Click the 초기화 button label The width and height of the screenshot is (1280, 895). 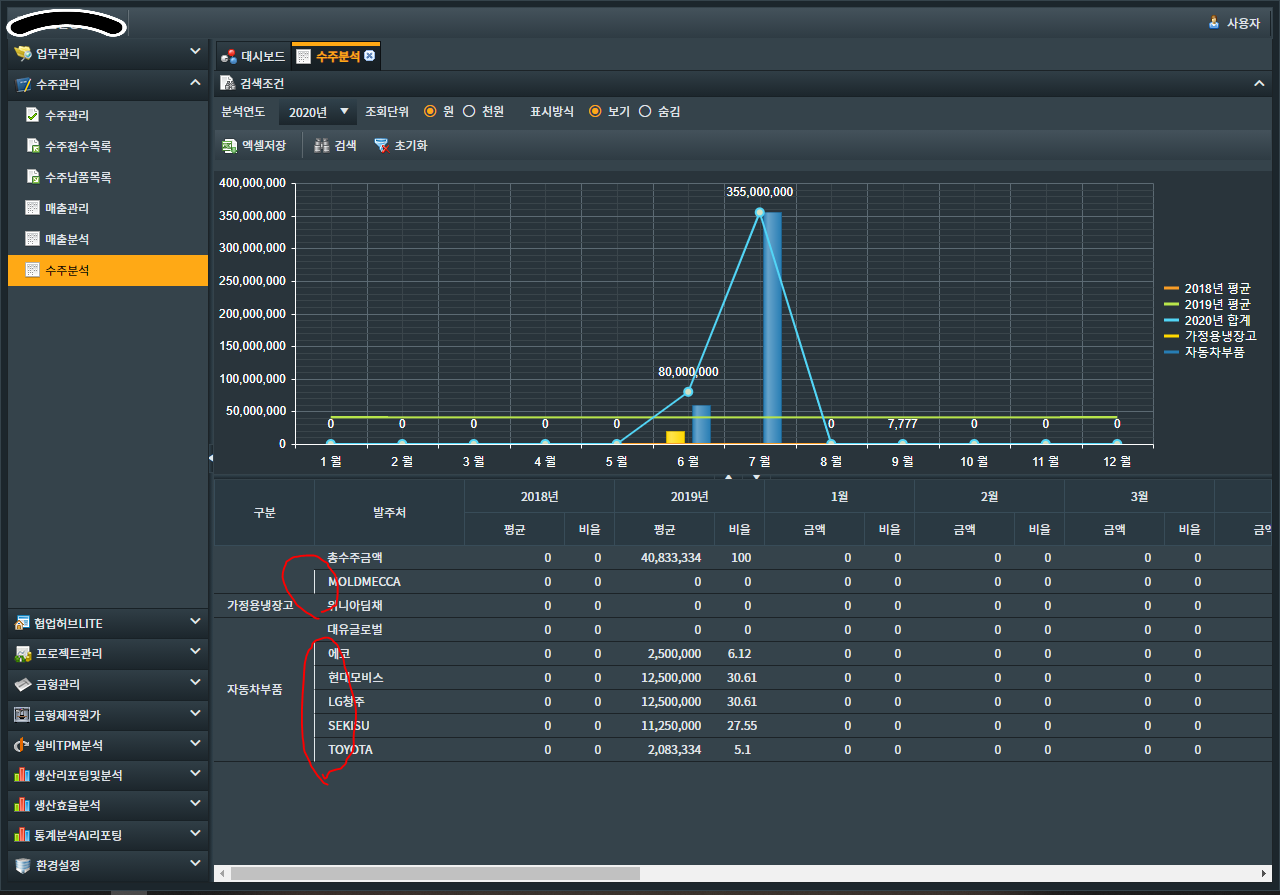(x=411, y=146)
